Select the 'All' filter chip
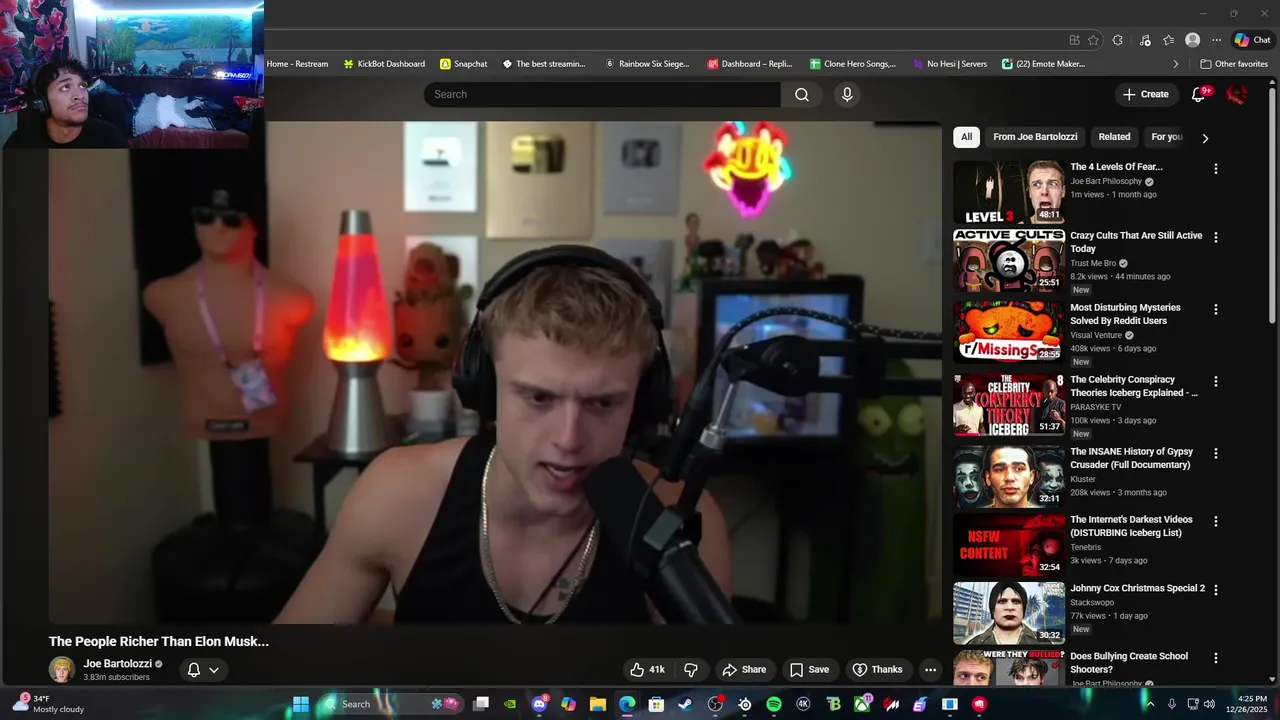1280x720 pixels. click(966, 137)
